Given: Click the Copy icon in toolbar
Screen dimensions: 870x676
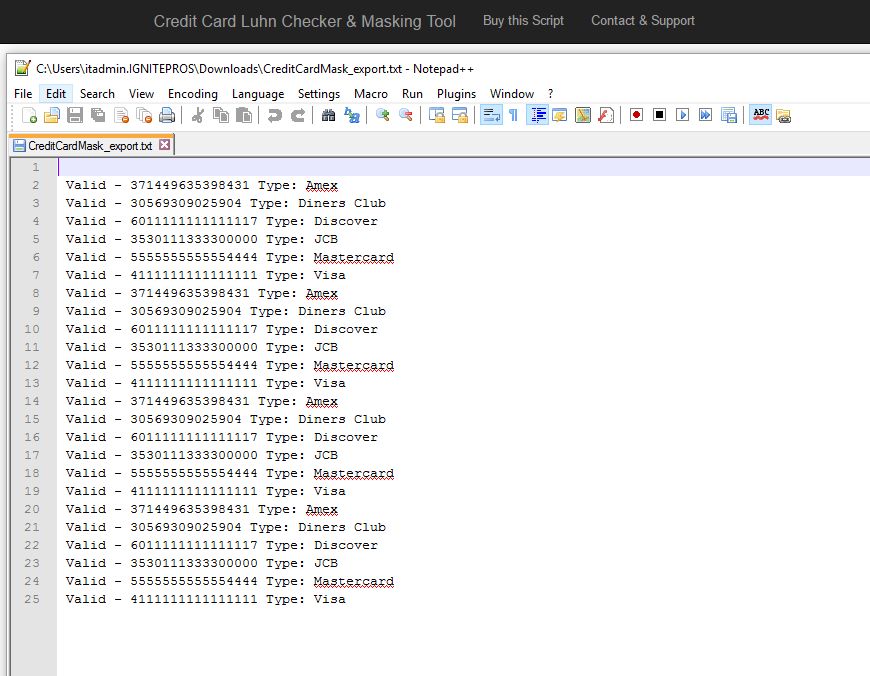Looking at the screenshot, I should coord(221,115).
